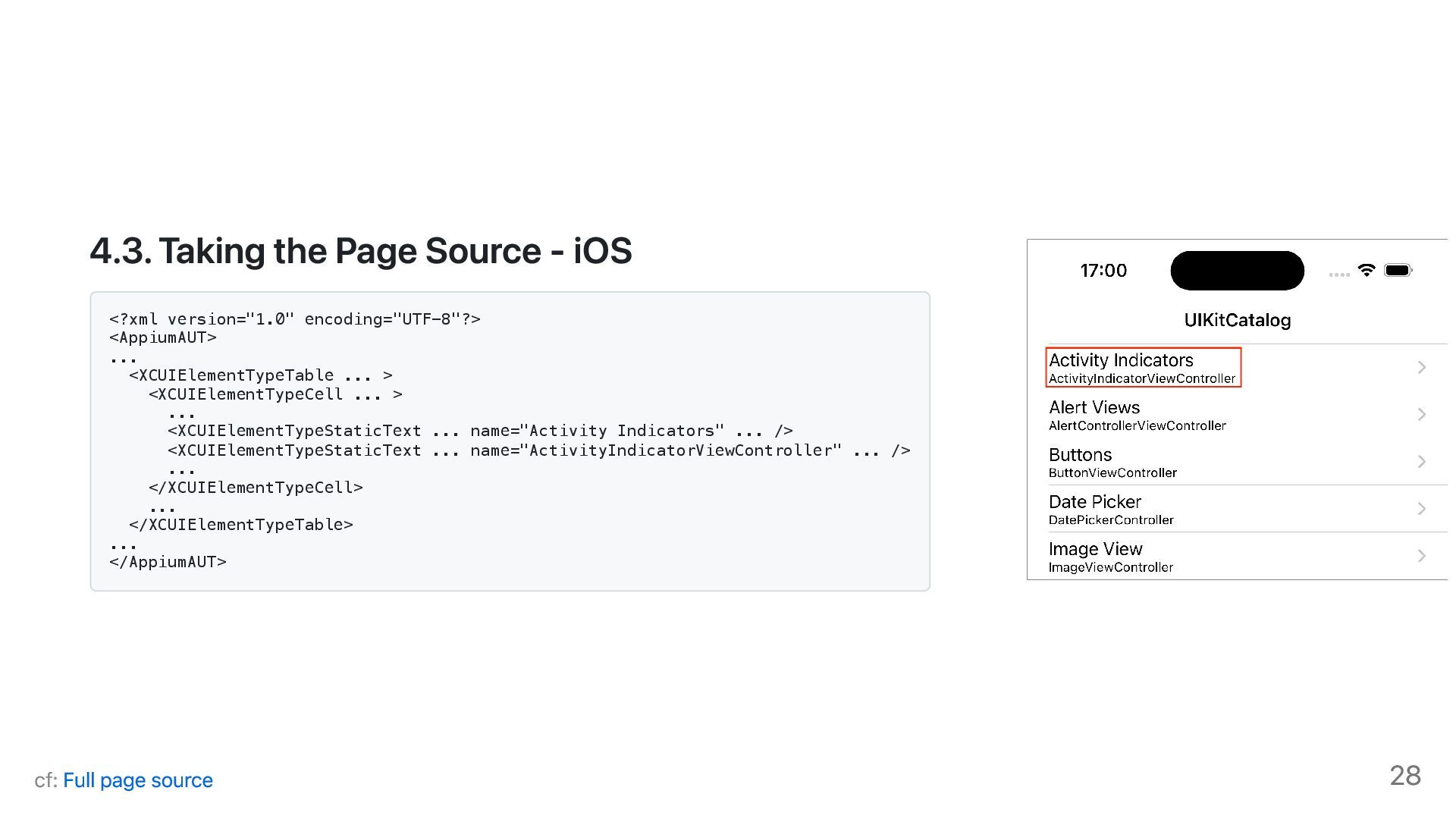Click the Wi-Fi status icon
Viewport: 1456px width, 819px height.
(1367, 270)
